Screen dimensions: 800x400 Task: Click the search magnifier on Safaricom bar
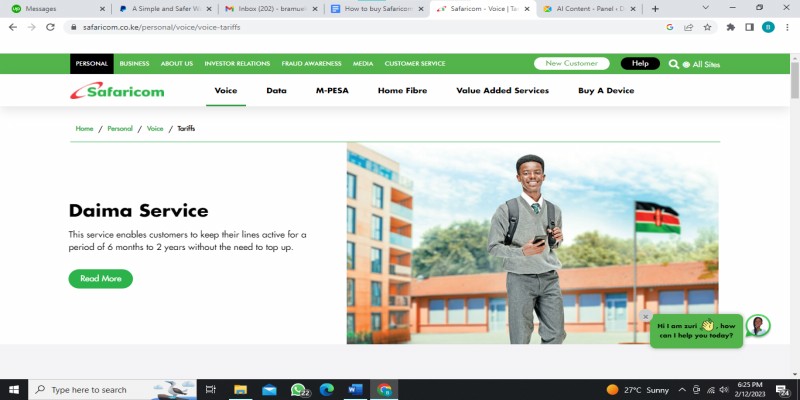tap(673, 64)
